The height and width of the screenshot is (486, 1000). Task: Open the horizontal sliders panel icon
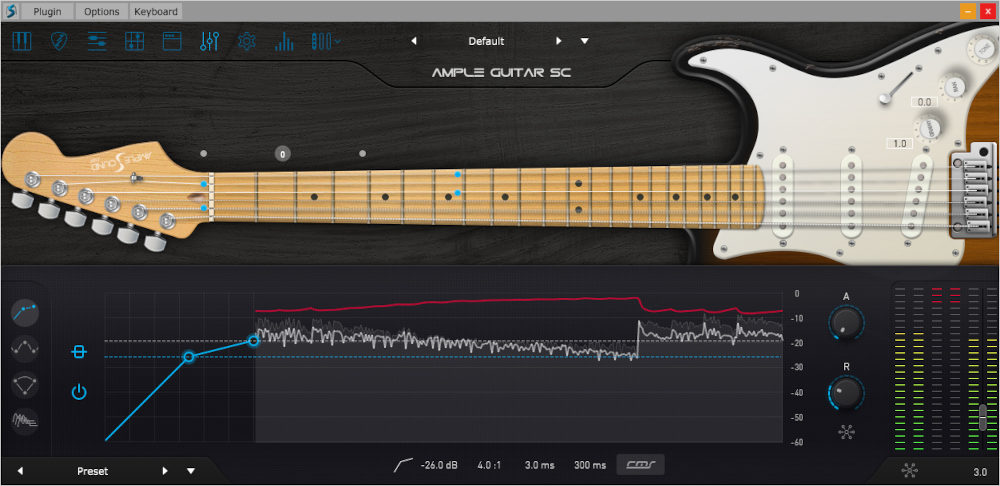(x=97, y=41)
